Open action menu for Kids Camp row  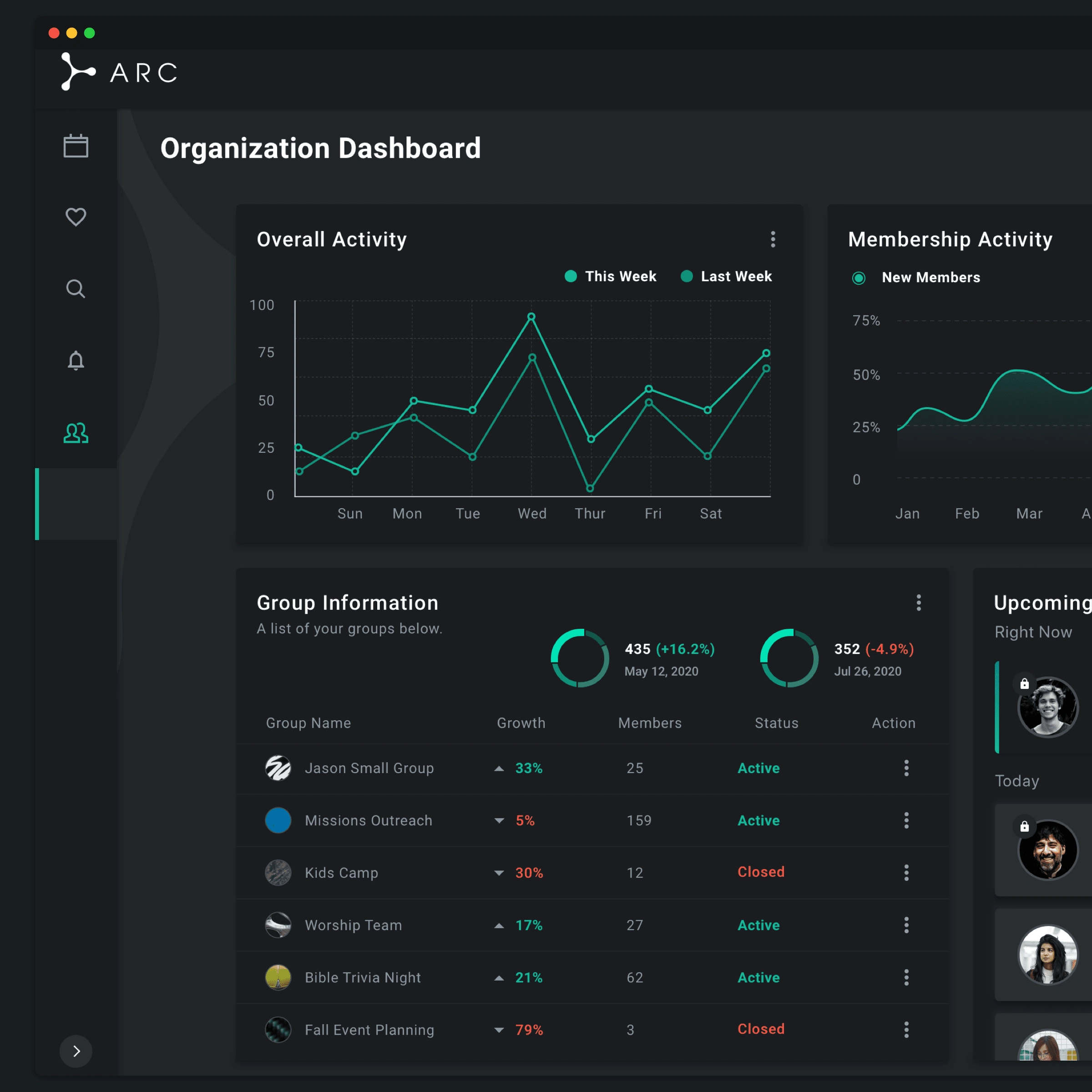pos(906,872)
